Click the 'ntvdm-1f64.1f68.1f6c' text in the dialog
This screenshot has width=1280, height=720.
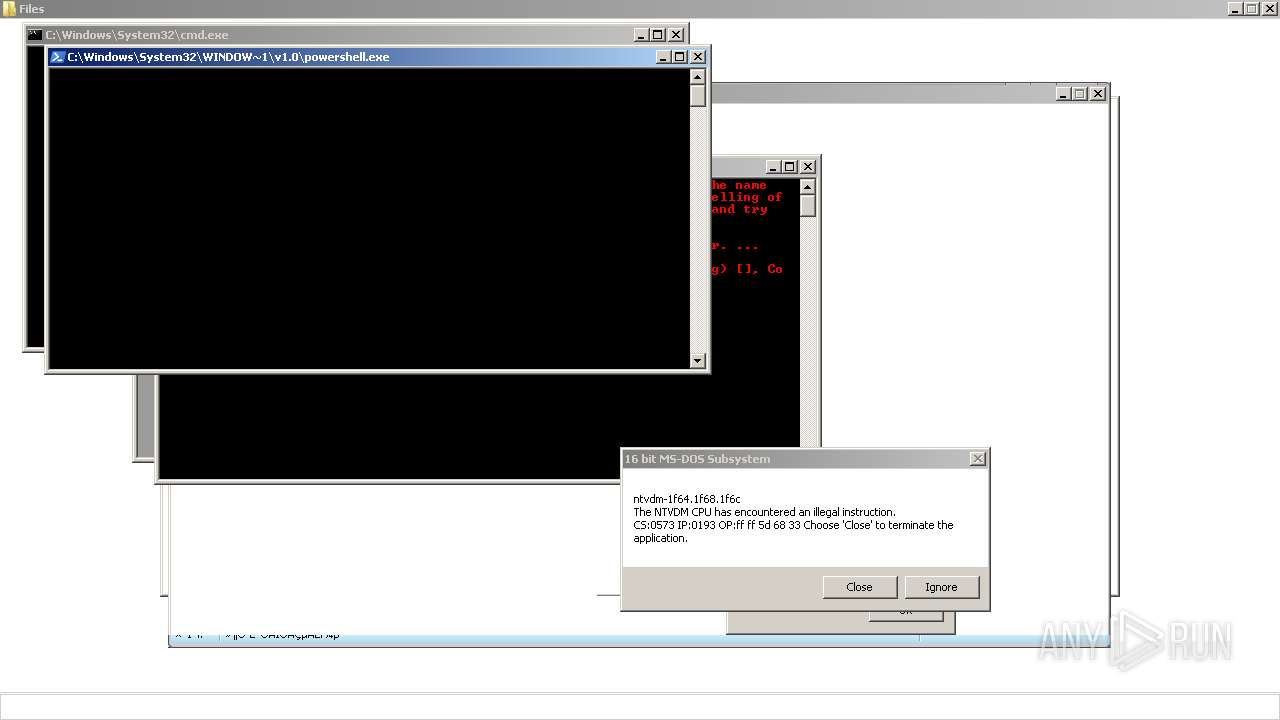click(x=687, y=499)
